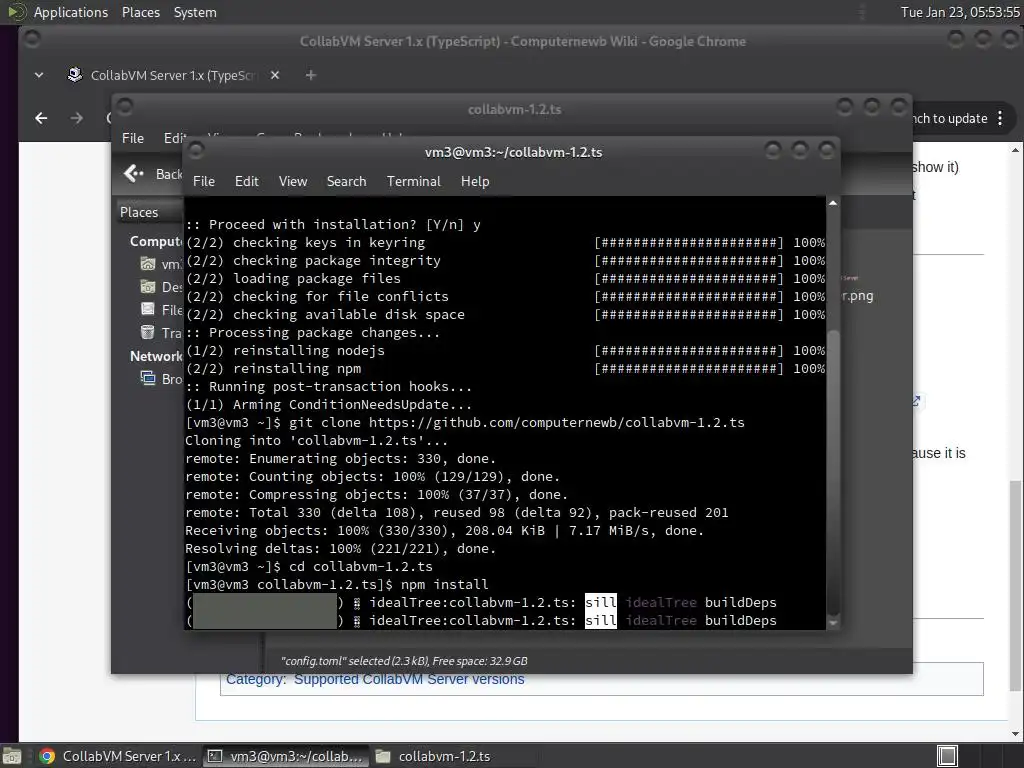Click the file manager window titlebar menu icon
This screenshot has height=768, width=1024.
tap(124, 106)
